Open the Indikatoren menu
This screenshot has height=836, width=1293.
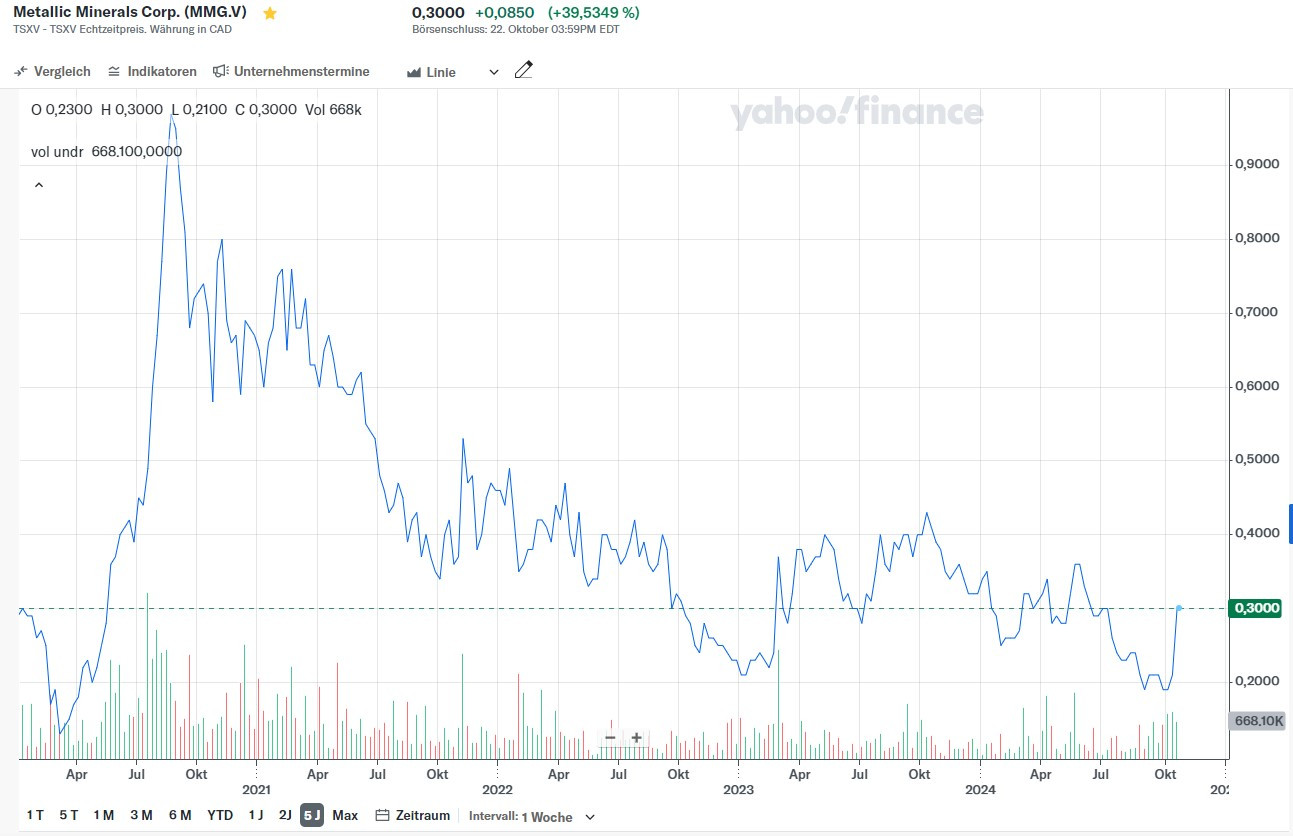pyautogui.click(x=152, y=72)
